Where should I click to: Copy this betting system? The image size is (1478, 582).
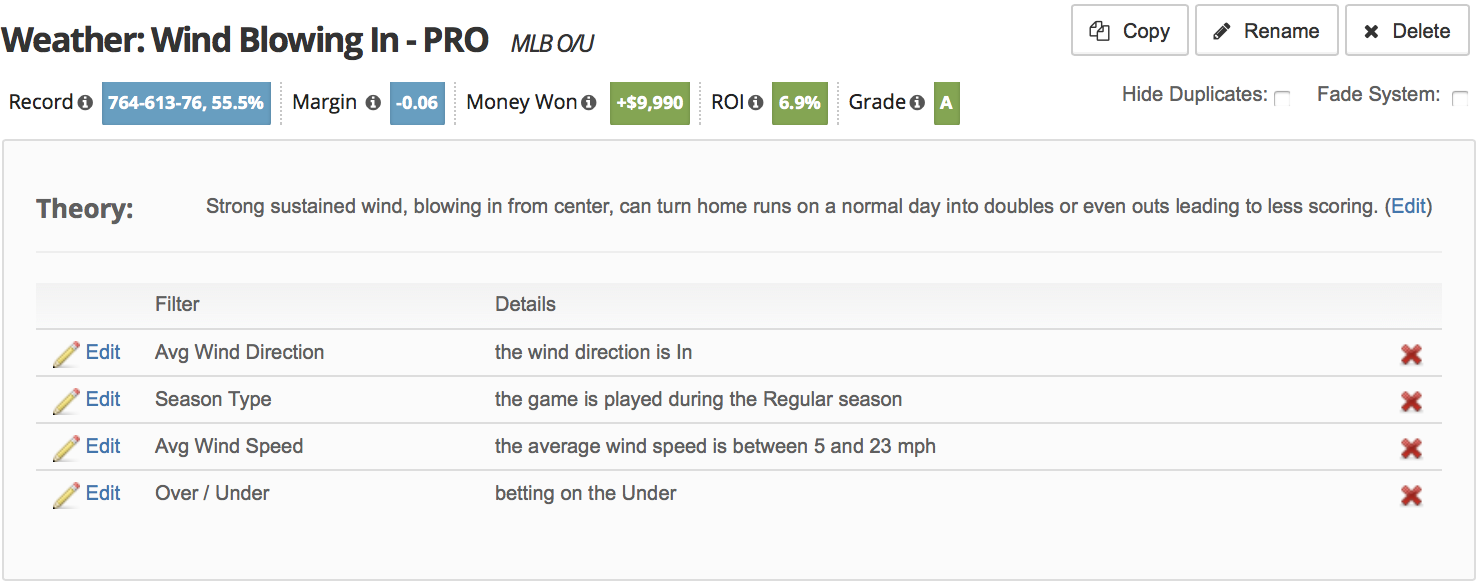(x=1129, y=31)
